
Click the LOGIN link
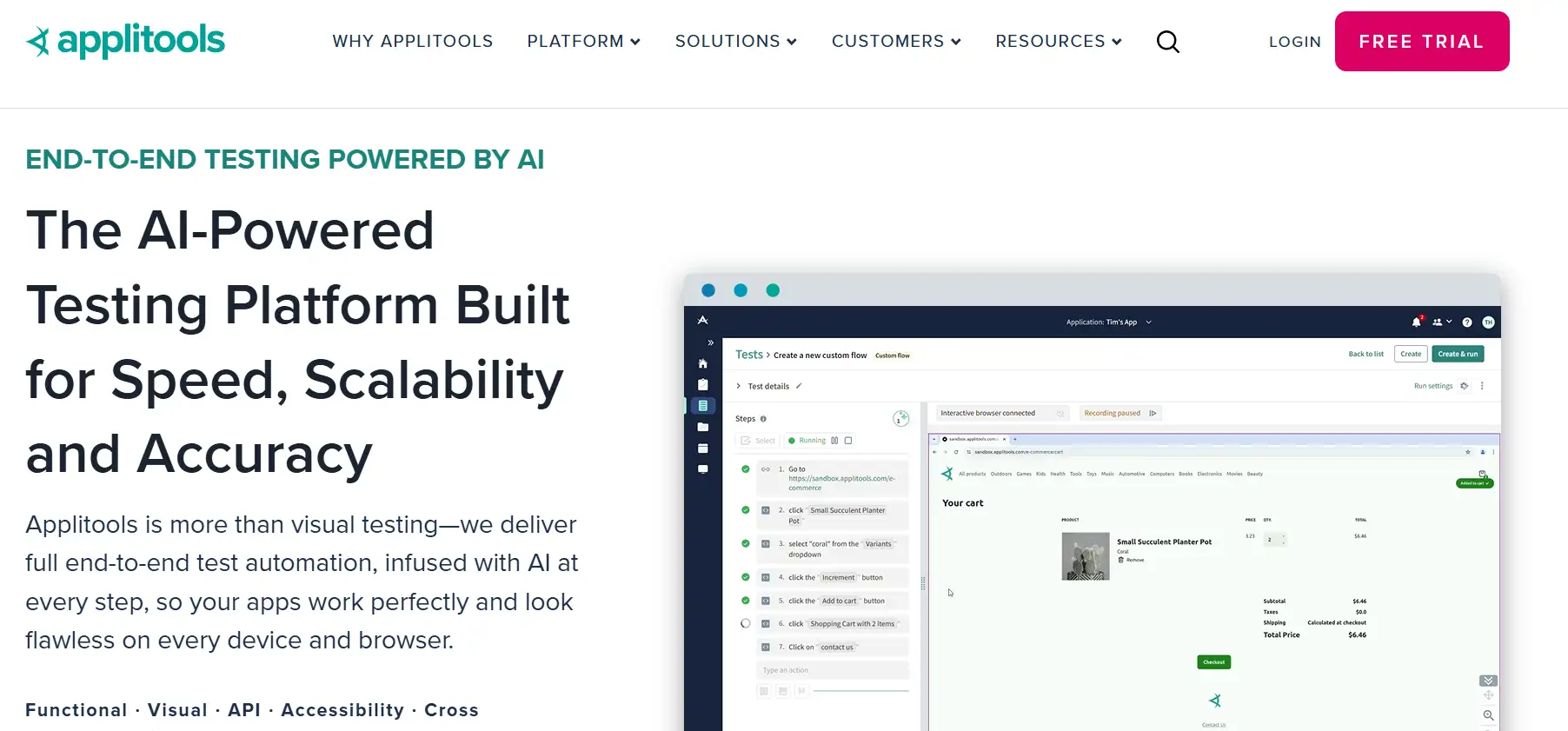[x=1295, y=42]
